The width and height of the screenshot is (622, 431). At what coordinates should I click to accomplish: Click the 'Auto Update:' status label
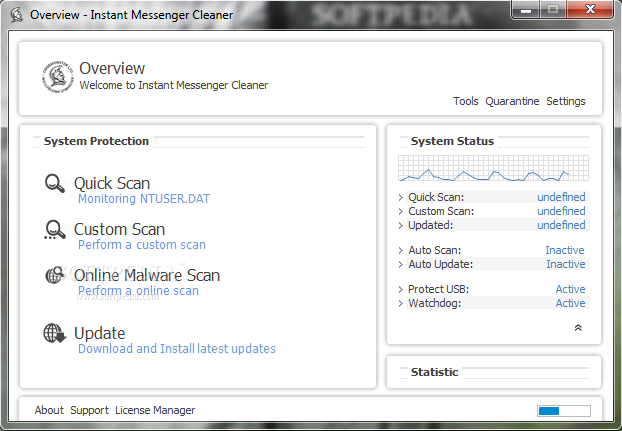click(441, 264)
